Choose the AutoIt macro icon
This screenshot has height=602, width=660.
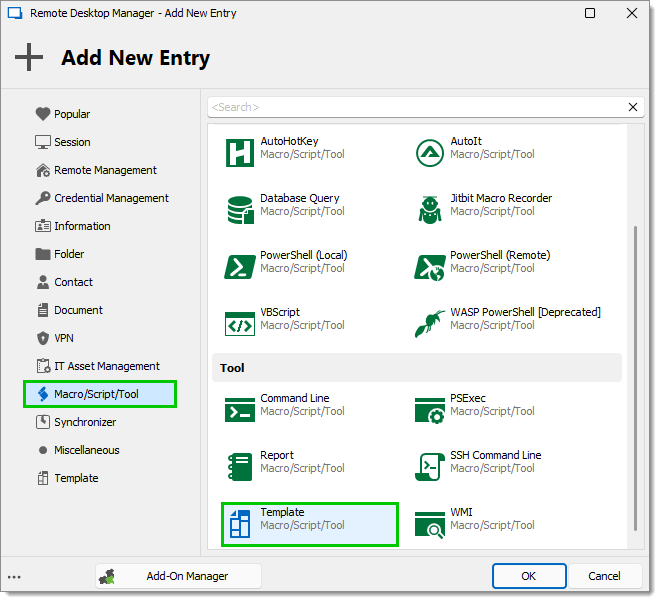pos(429,152)
